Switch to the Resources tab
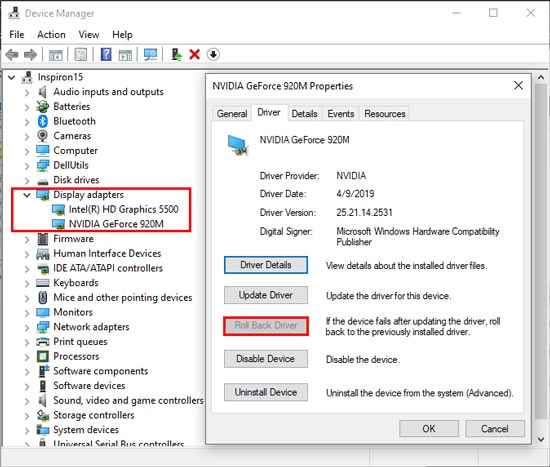Viewport: 550px width, 467px height. click(x=385, y=114)
